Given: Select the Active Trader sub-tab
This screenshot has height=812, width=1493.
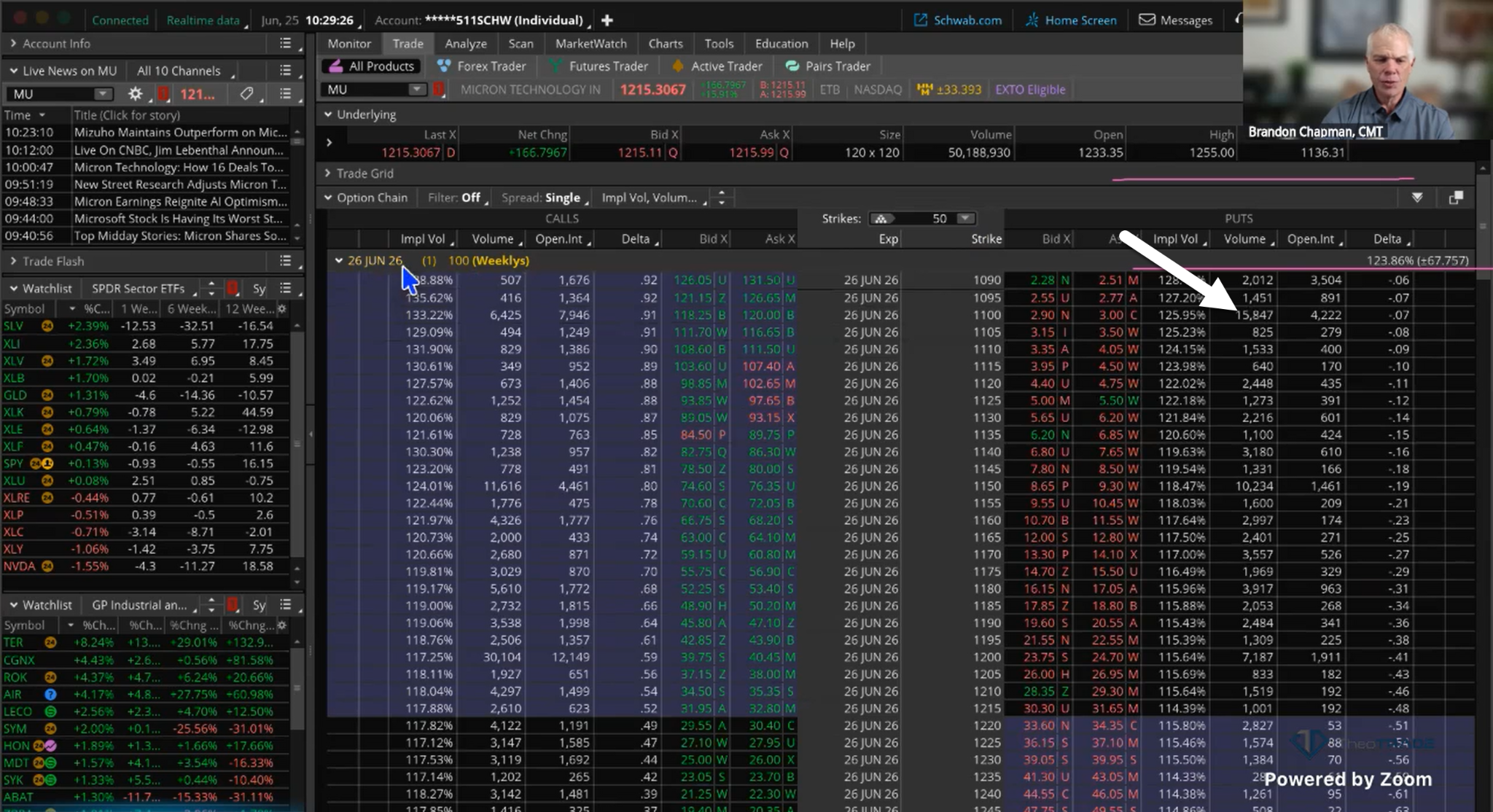Looking at the screenshot, I should (717, 66).
